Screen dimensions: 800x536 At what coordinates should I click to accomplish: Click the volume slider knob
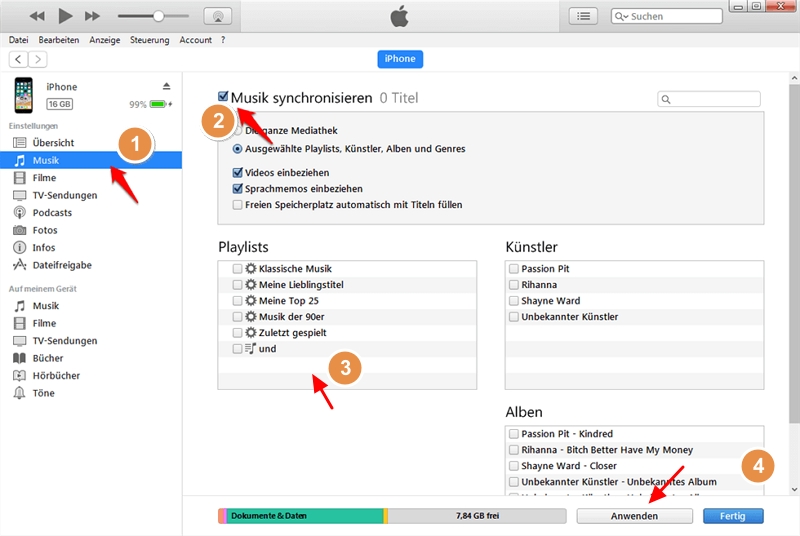[158, 16]
